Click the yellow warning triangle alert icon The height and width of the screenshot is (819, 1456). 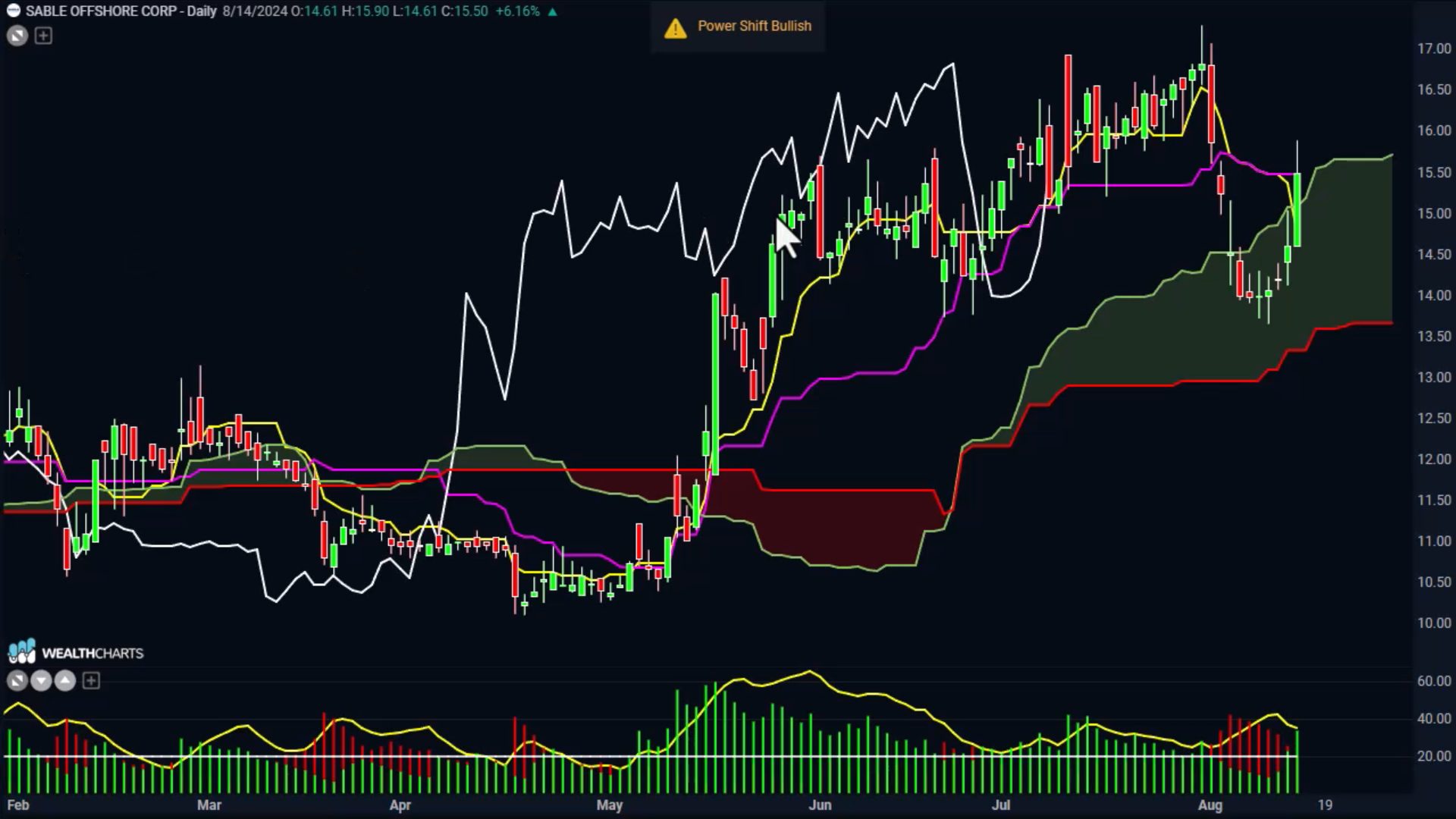pos(675,28)
